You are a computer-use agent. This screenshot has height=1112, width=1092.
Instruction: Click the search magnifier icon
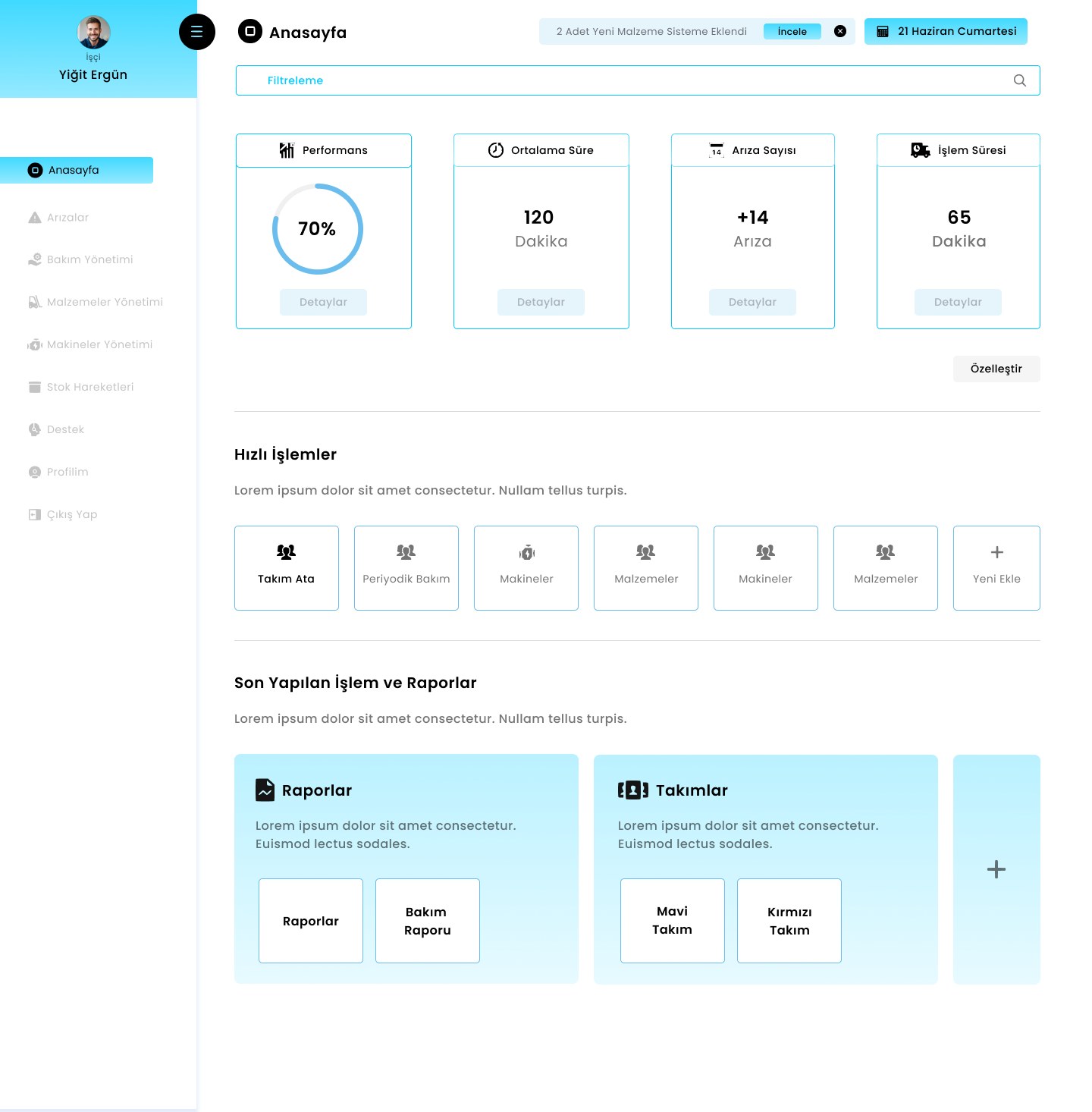1020,80
